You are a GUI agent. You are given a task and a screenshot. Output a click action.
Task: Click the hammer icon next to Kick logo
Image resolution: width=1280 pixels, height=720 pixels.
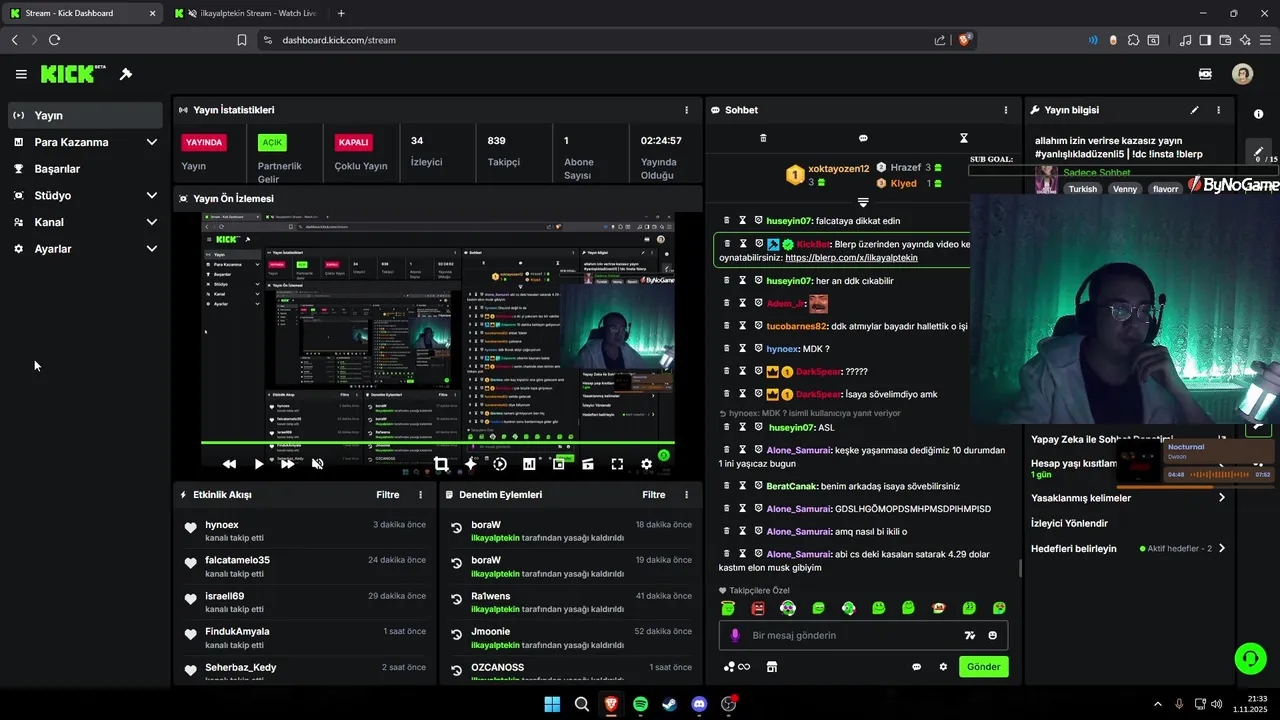(x=126, y=74)
